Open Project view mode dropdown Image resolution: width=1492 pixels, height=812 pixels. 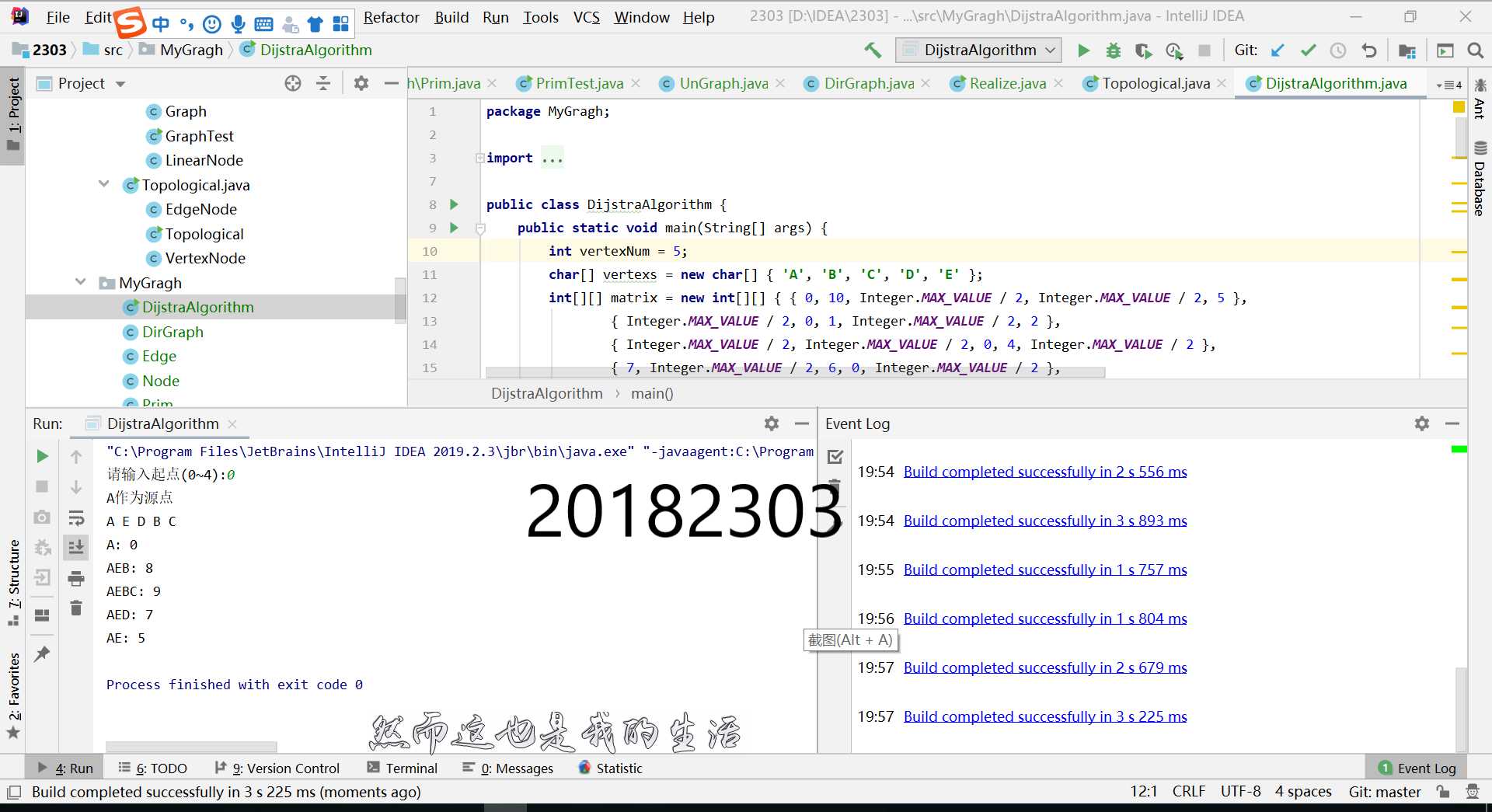[120, 84]
